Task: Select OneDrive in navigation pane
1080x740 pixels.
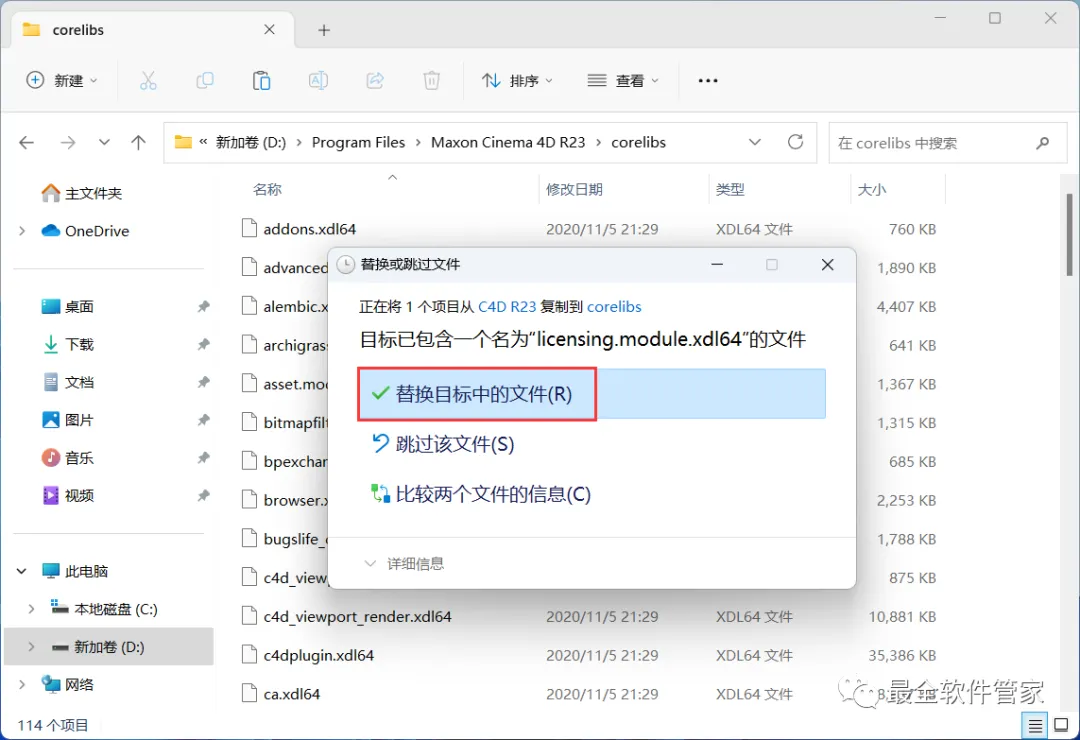Action: click(85, 231)
